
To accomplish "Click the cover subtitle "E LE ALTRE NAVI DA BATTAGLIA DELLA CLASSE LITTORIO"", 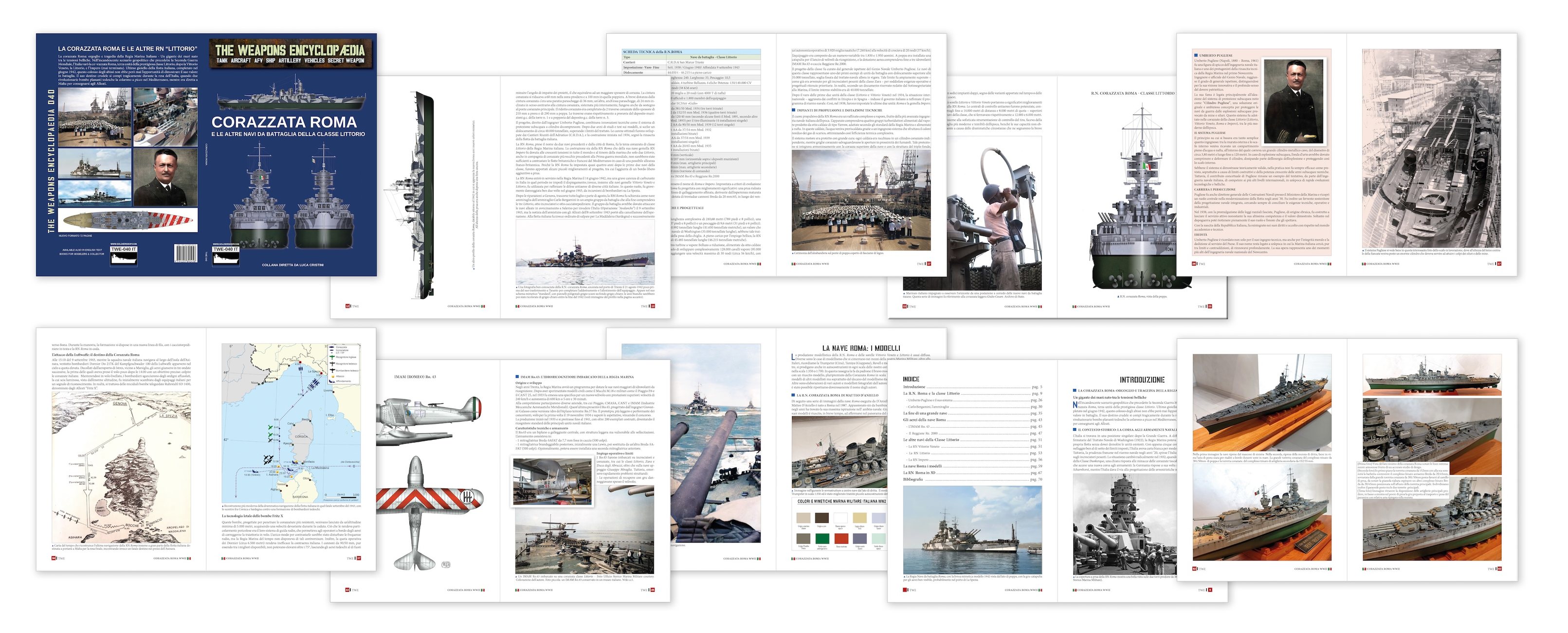I will [x=288, y=134].
